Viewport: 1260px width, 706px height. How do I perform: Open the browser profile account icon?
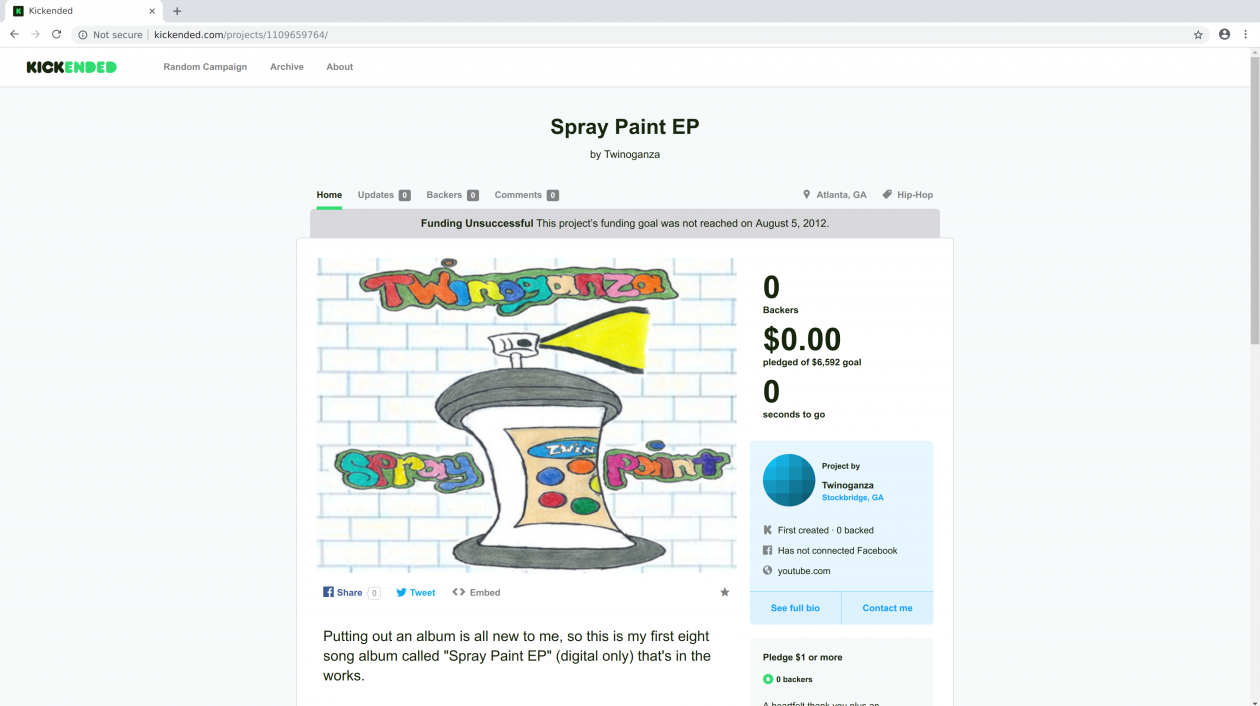[x=1224, y=34]
